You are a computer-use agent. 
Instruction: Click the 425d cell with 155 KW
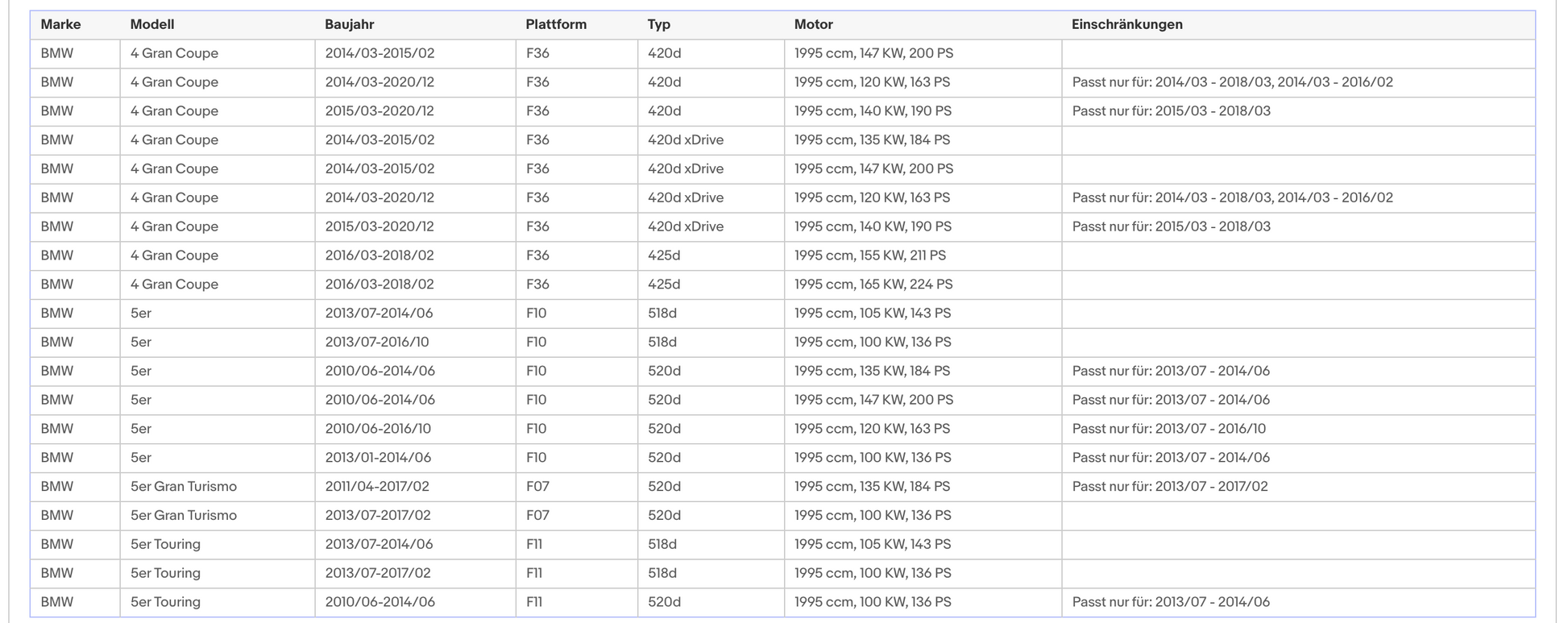664,255
